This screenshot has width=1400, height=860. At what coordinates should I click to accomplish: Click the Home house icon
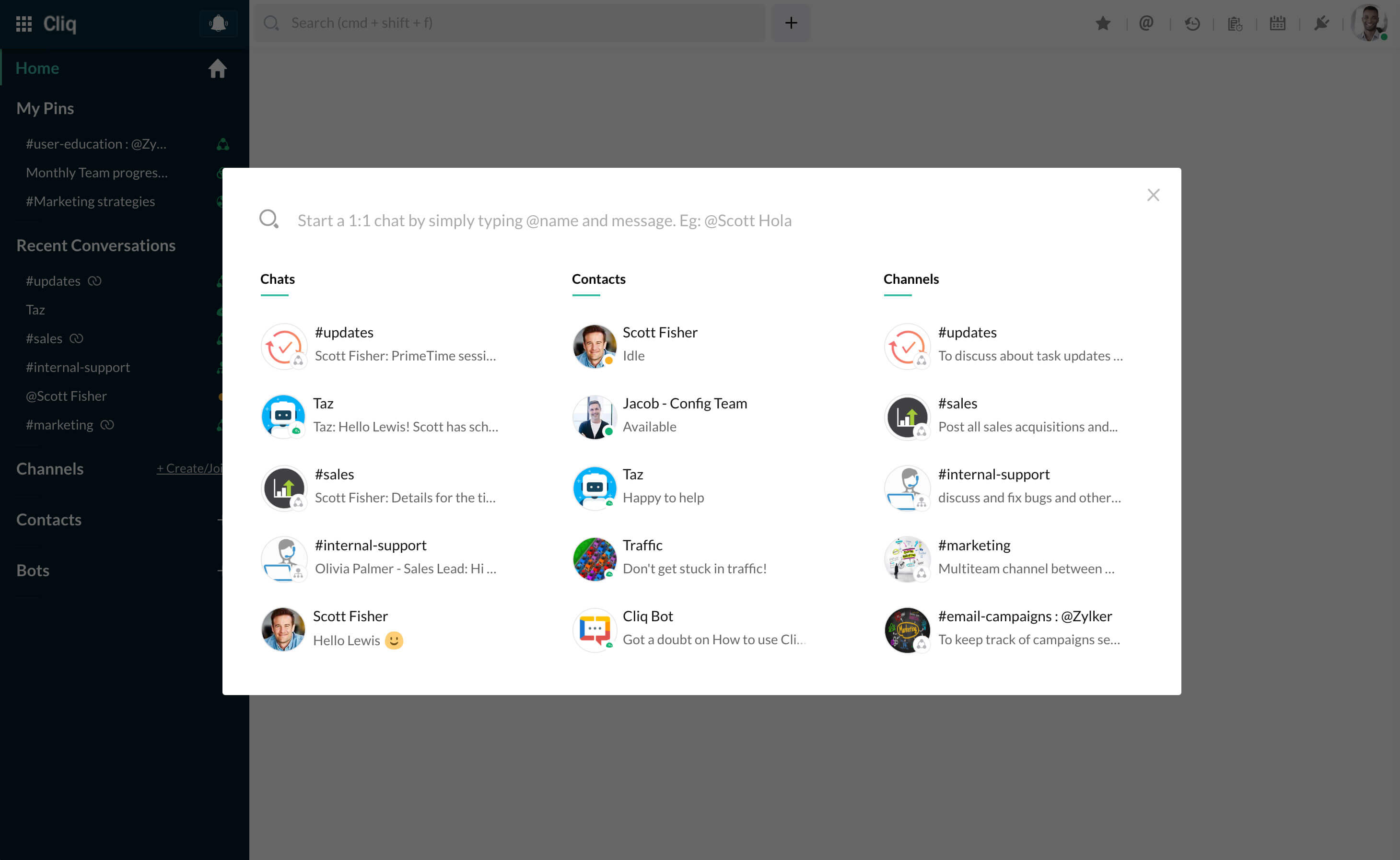(x=217, y=69)
